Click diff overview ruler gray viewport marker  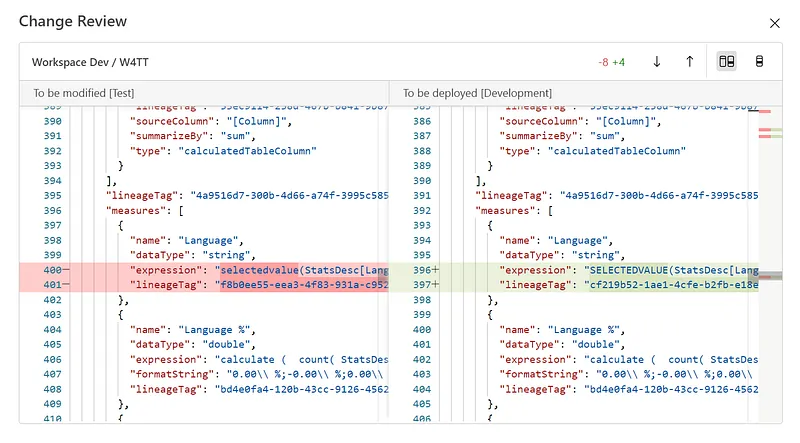point(770,276)
